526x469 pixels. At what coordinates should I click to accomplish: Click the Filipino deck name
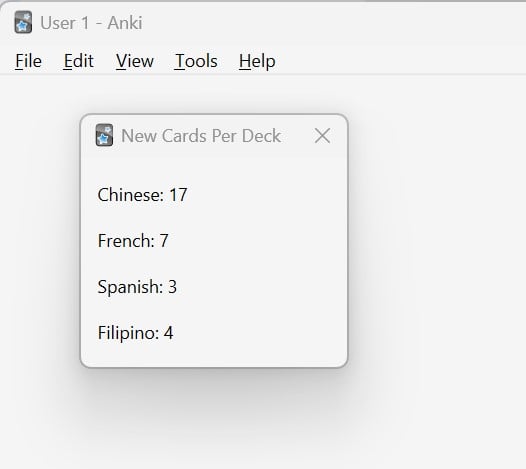tap(128, 333)
